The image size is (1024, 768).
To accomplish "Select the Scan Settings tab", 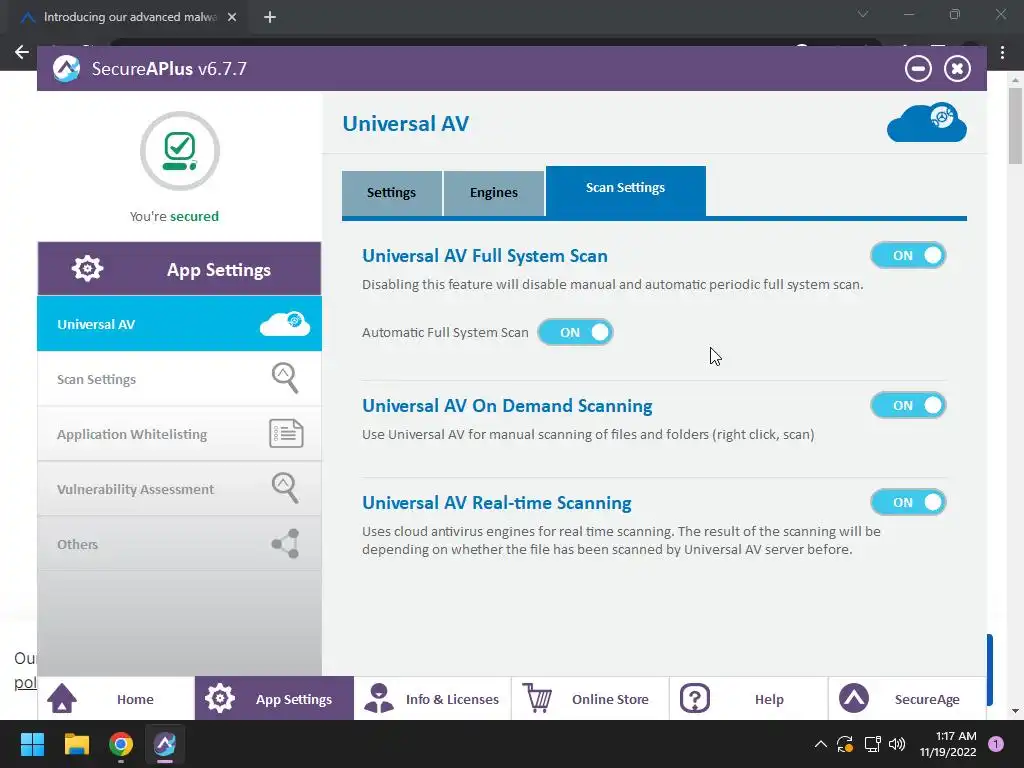I will tap(626, 190).
